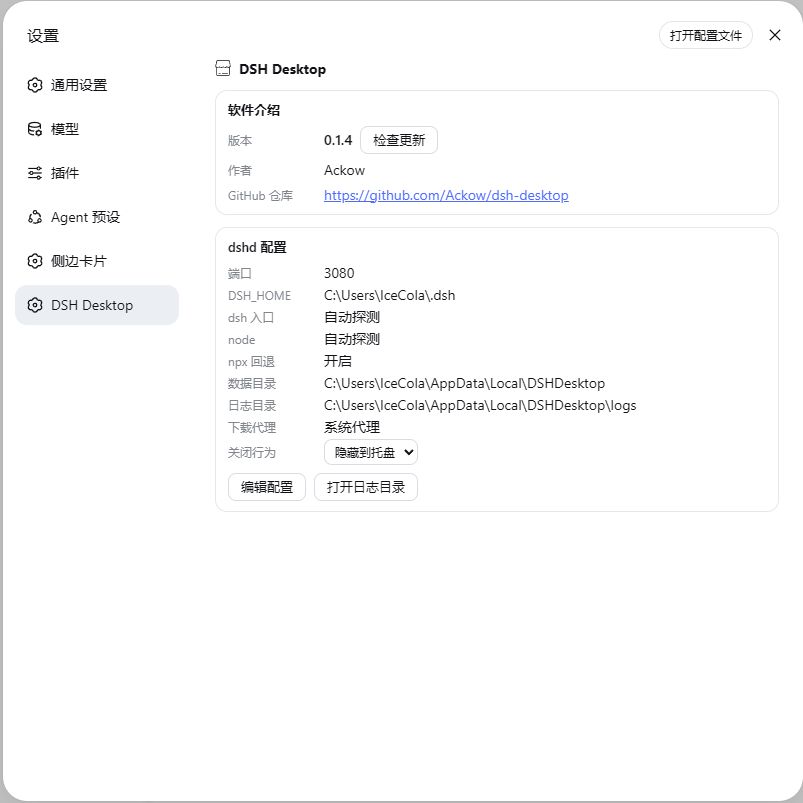The height and width of the screenshot is (803, 803).
Task: Select 侧边卡片 in sidebar
Action: pyautogui.click(x=97, y=261)
